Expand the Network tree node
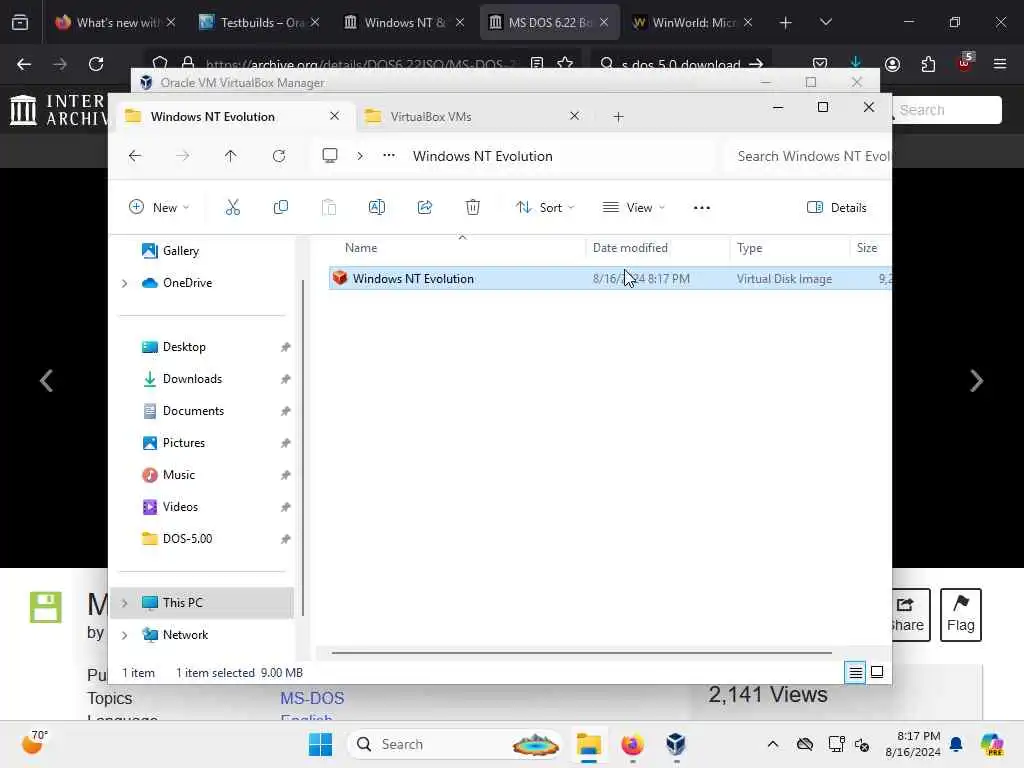The height and width of the screenshot is (768, 1024). [x=125, y=635]
